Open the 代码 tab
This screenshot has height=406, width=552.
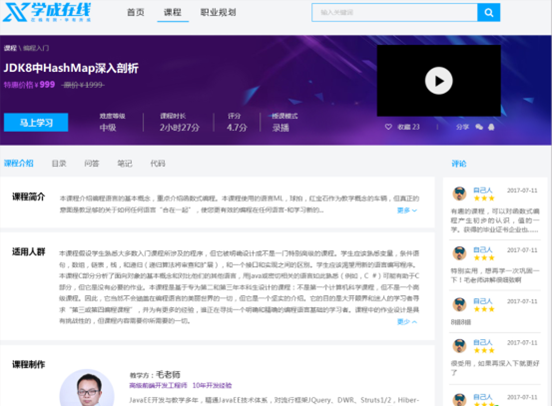[158, 163]
